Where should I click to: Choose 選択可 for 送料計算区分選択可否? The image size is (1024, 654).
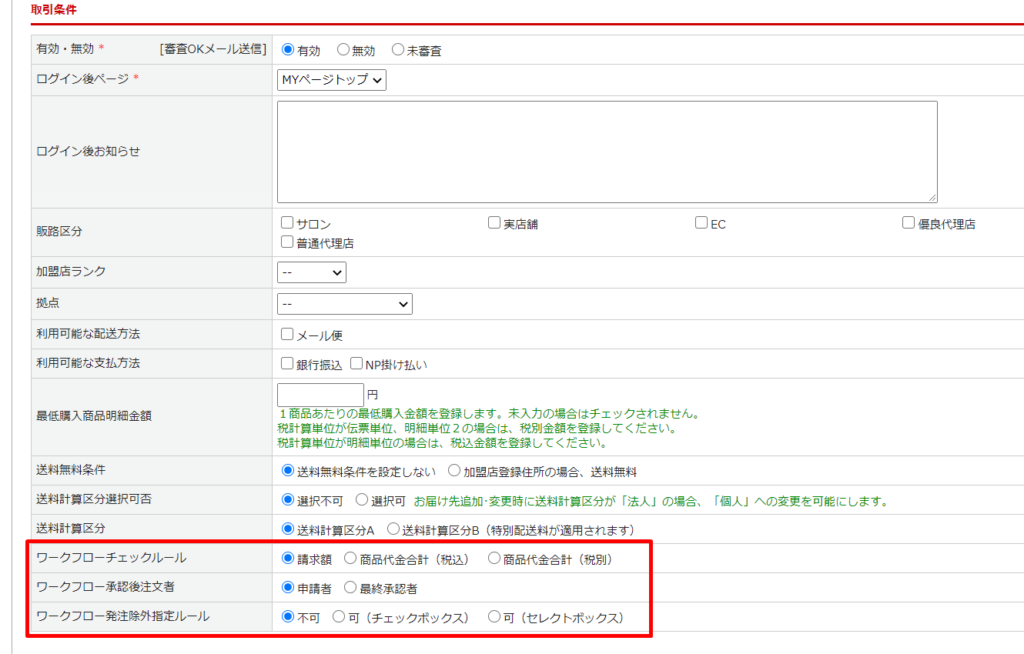click(x=362, y=500)
